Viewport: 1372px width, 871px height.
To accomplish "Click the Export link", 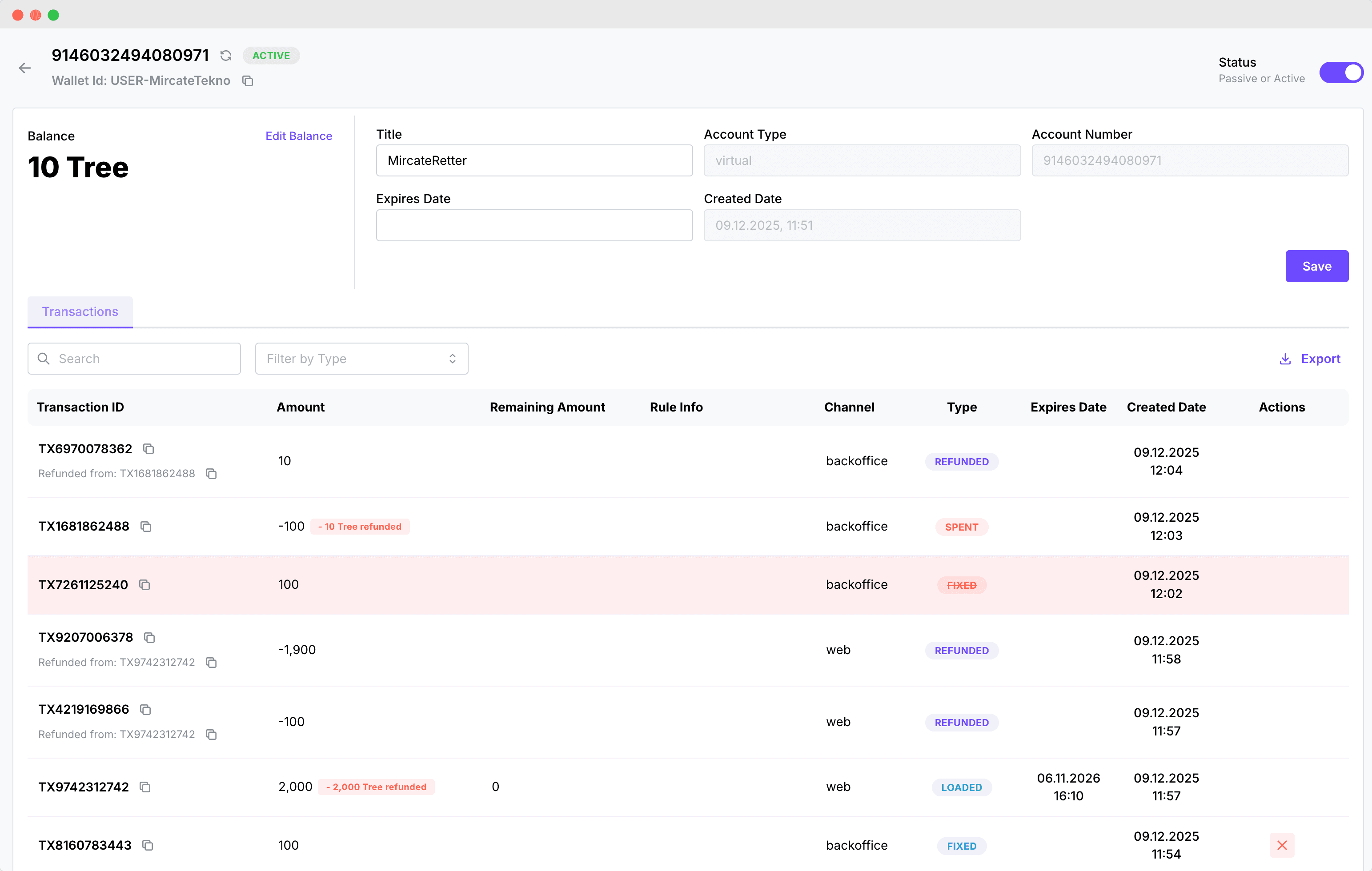I will [x=1320, y=358].
